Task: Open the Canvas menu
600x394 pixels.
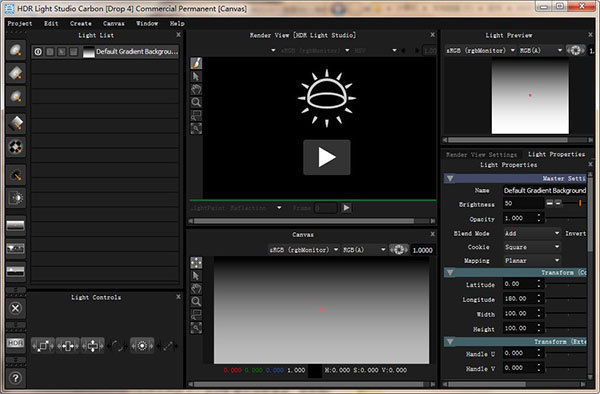Action: [x=114, y=23]
